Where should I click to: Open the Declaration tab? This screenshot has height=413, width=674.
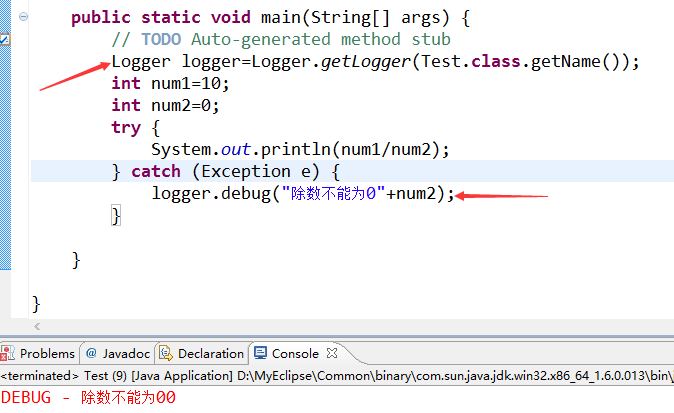202,353
